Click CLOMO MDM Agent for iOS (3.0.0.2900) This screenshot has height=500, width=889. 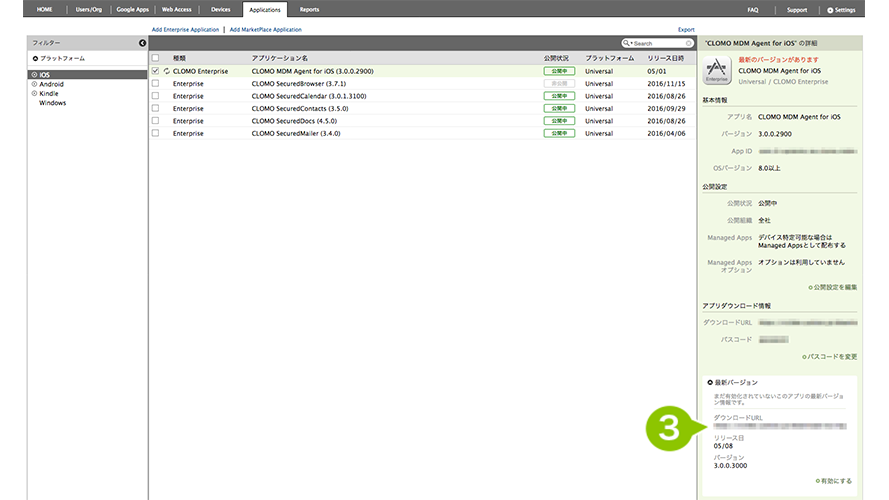[x=312, y=71]
